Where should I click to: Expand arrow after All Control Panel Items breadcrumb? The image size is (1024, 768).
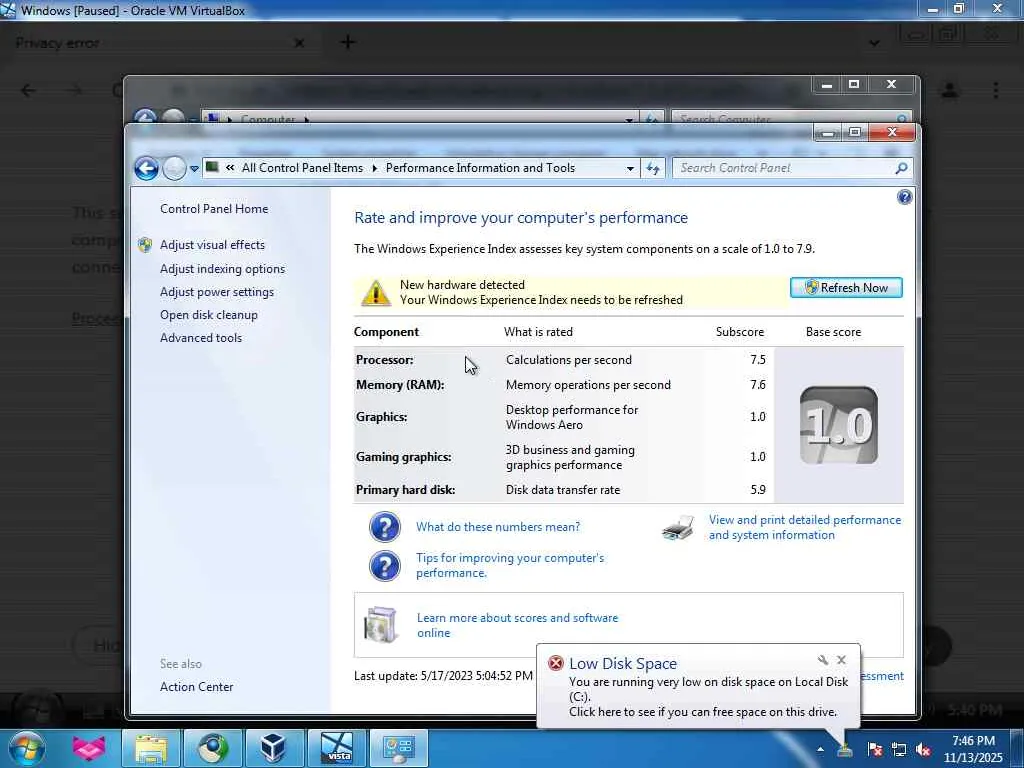(375, 168)
